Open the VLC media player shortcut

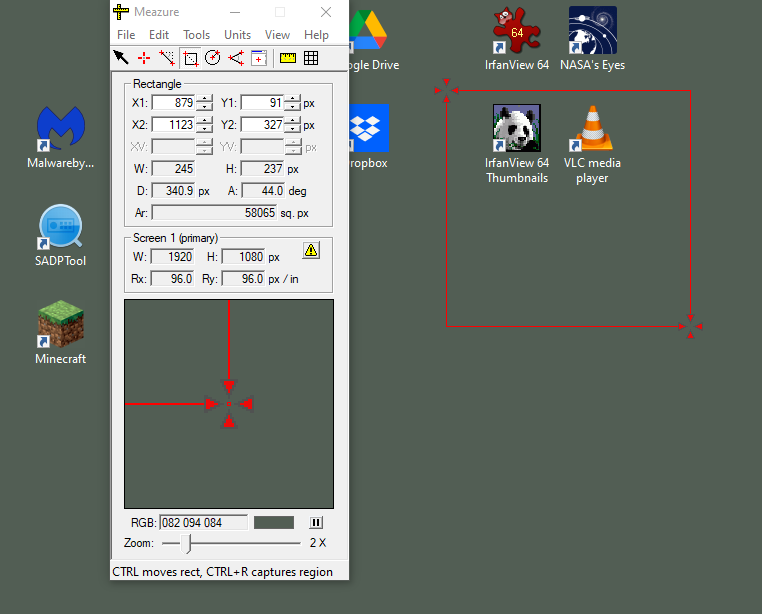pos(592,144)
